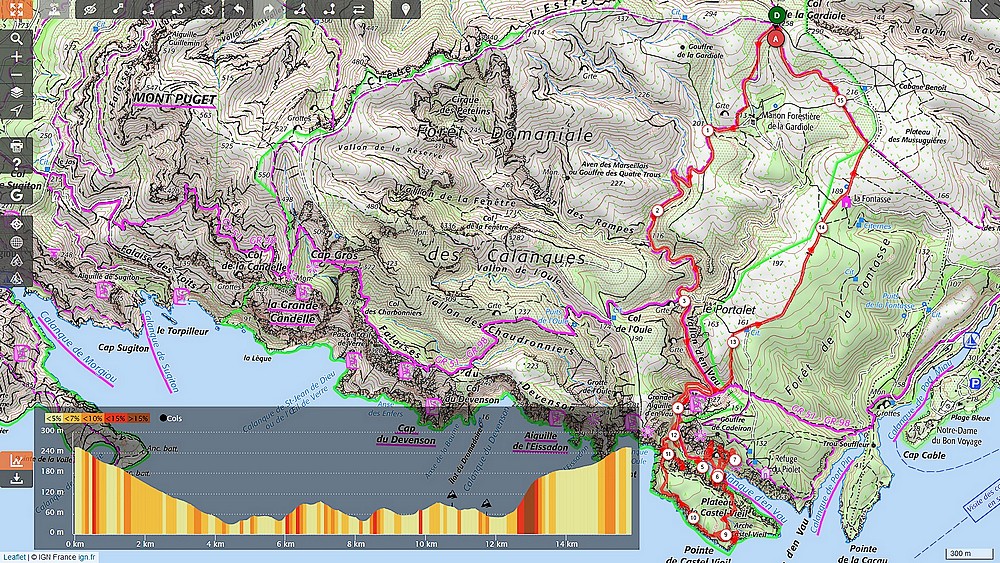
Task: Zoom in with the plus button
Action: point(16,57)
